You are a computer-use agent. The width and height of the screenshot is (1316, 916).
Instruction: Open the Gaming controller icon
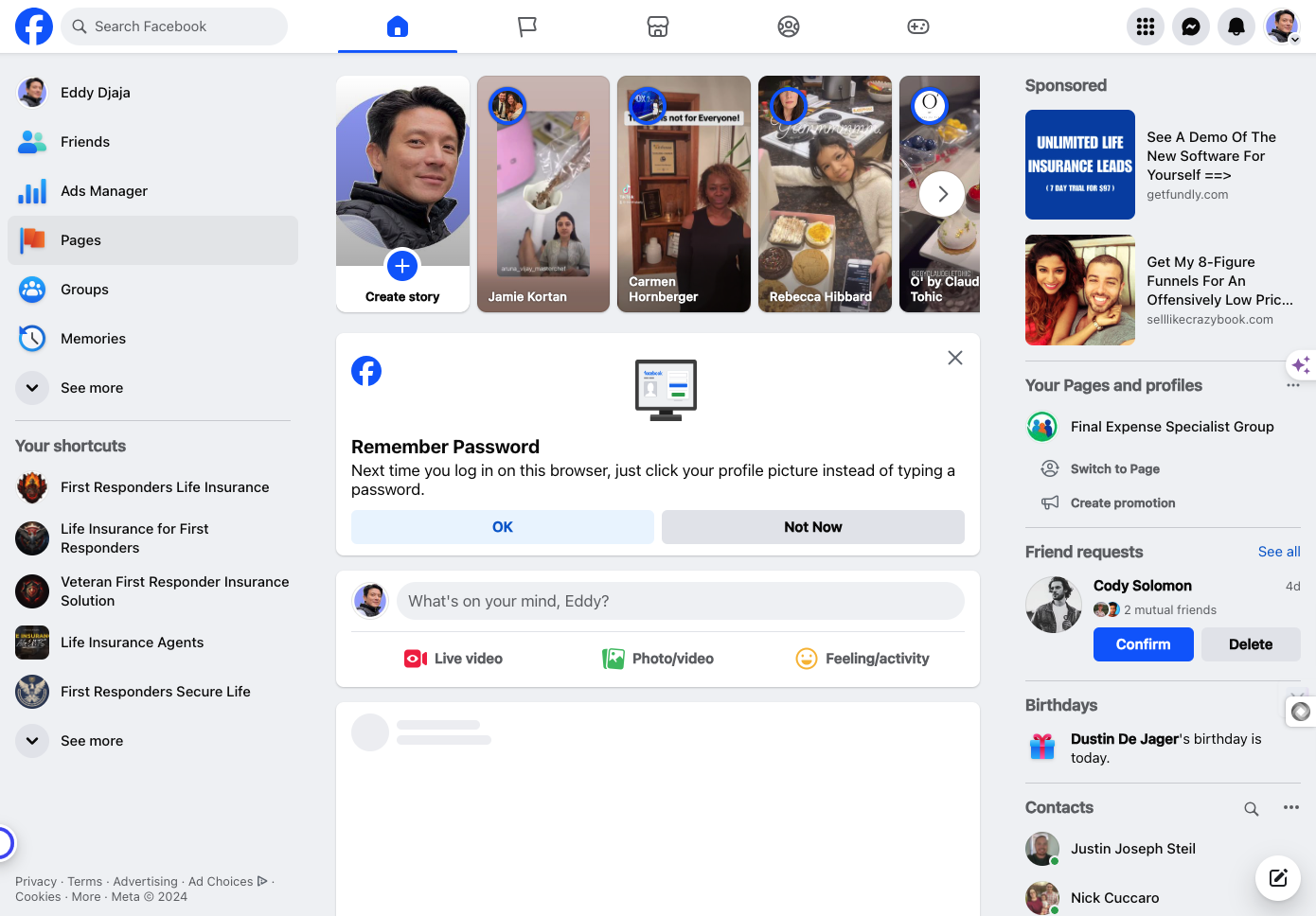(x=918, y=26)
